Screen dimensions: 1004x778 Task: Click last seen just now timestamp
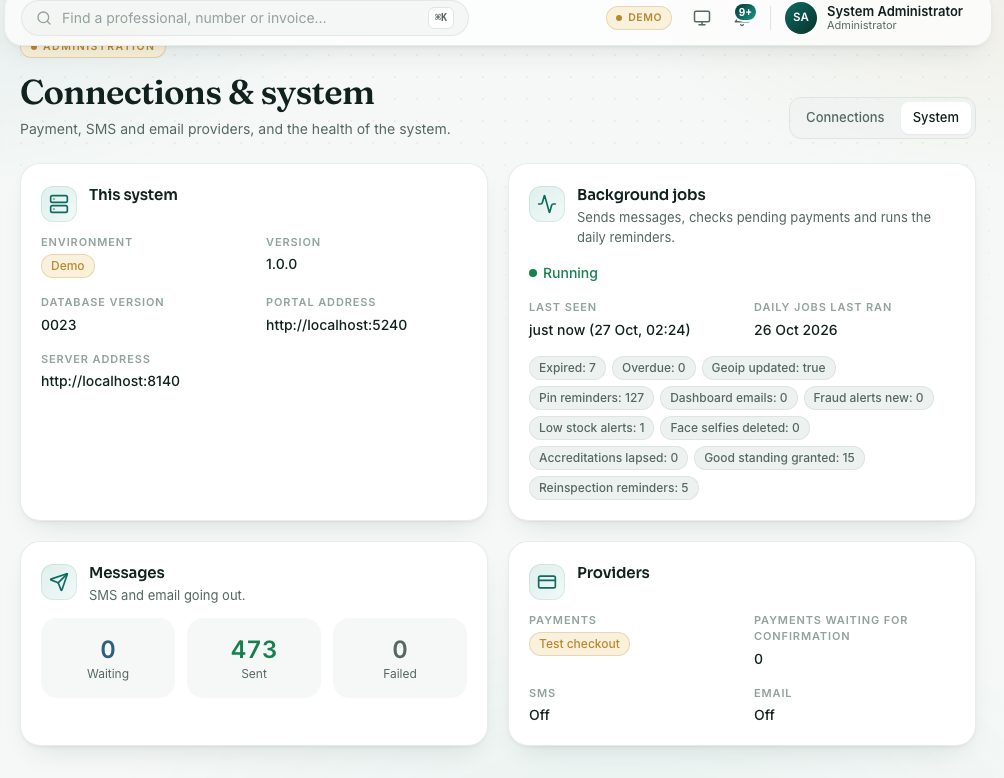(x=609, y=330)
